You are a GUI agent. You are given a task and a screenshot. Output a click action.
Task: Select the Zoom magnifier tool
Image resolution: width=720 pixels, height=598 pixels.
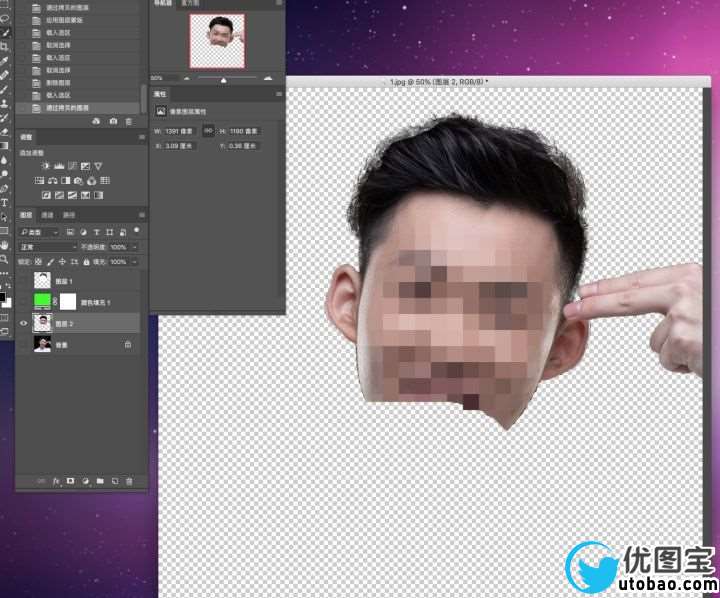click(5, 260)
